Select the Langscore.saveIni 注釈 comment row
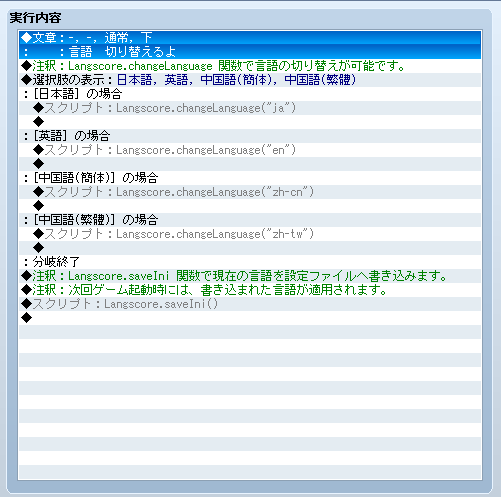 pyautogui.click(x=250, y=276)
